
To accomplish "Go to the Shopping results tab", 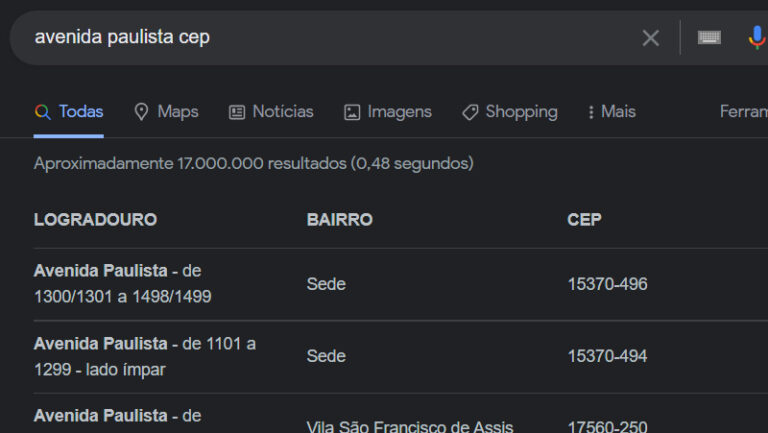I will click(521, 112).
